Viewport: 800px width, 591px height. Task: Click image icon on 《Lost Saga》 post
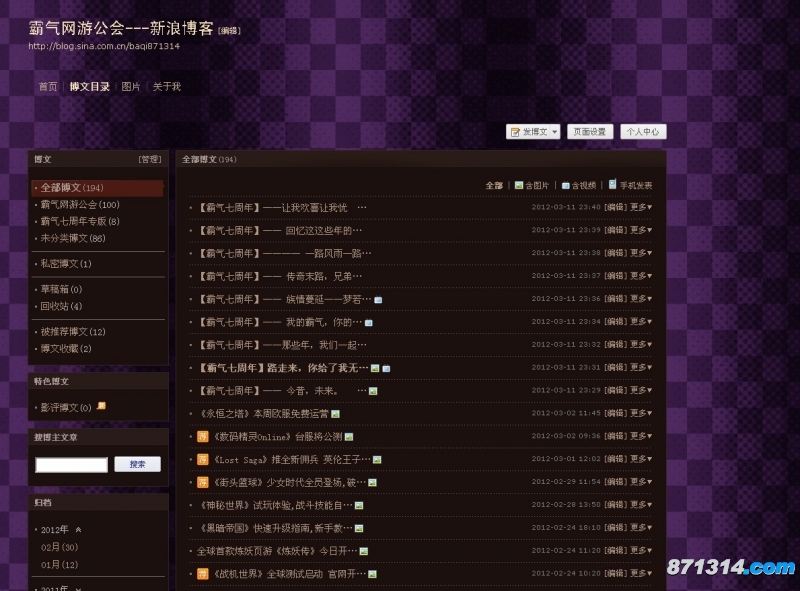point(377,460)
